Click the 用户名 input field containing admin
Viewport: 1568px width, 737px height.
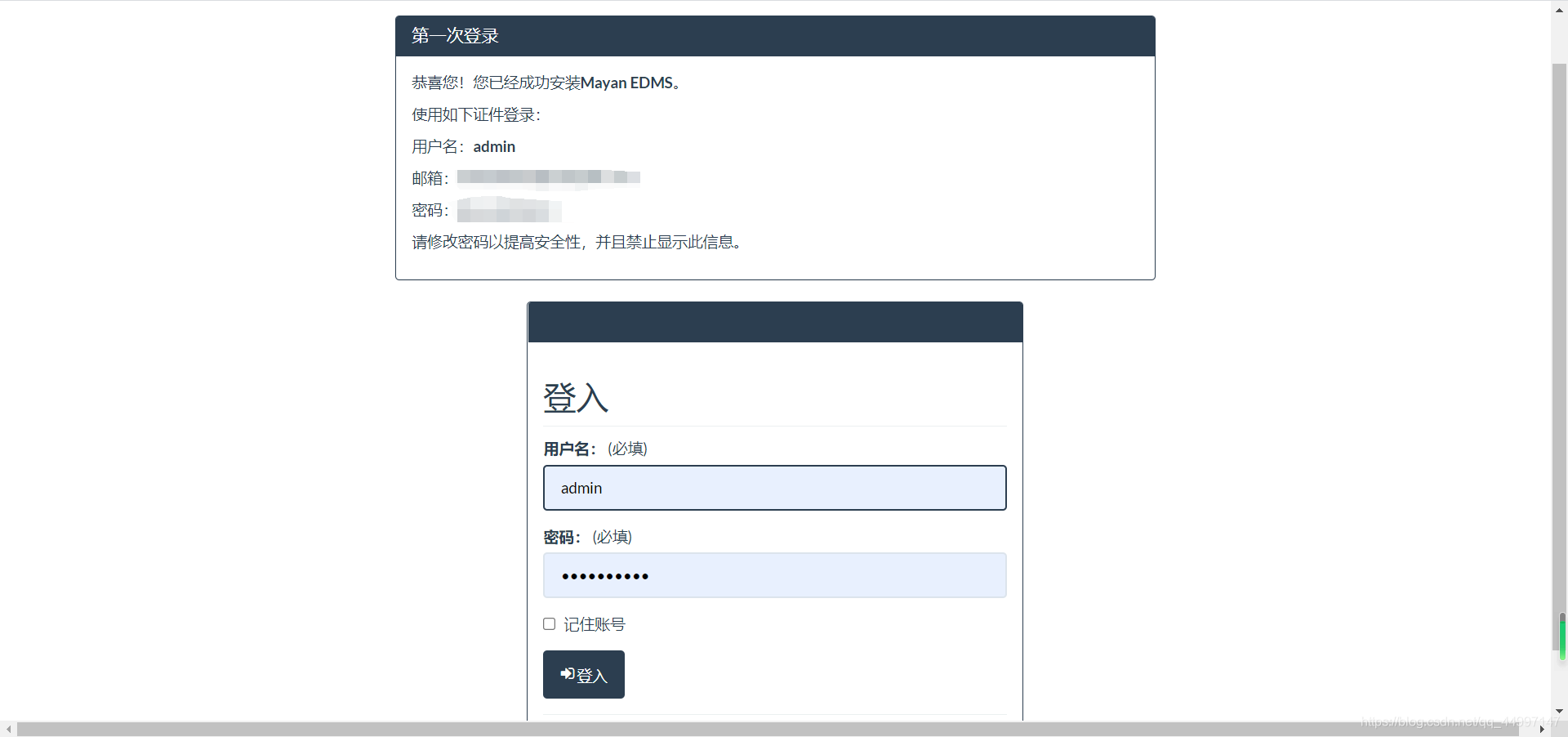774,488
